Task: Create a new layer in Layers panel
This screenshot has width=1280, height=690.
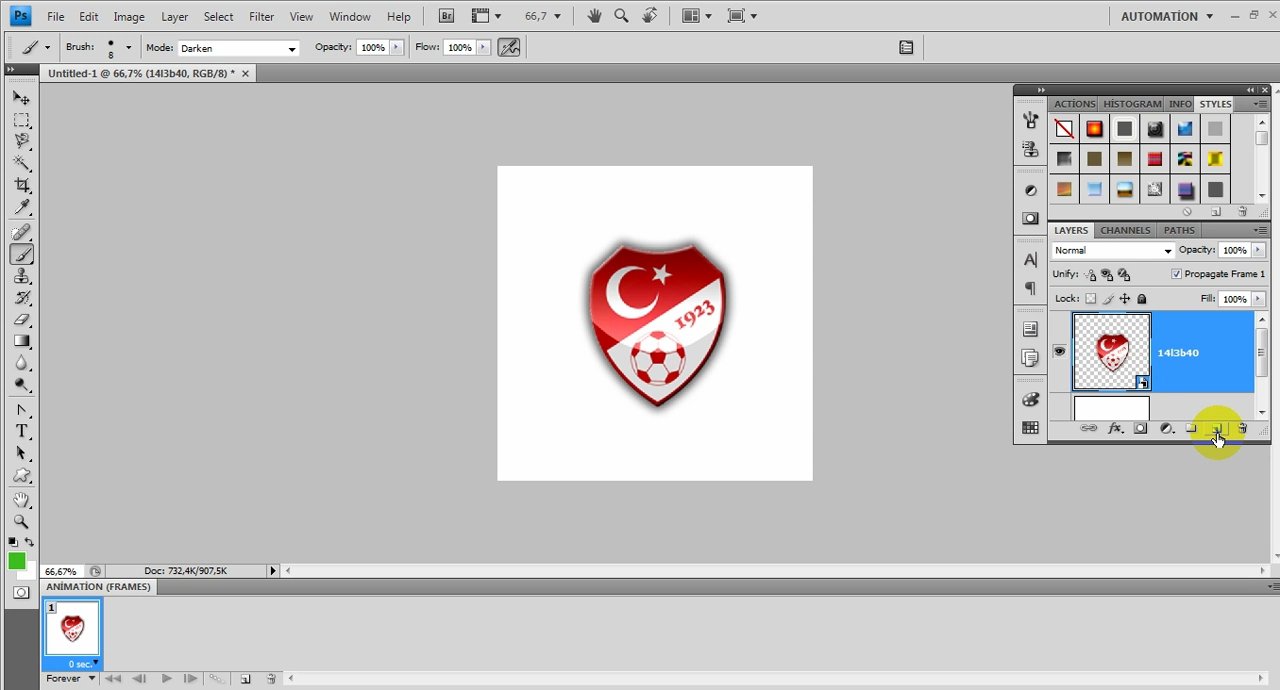Action: (1217, 429)
